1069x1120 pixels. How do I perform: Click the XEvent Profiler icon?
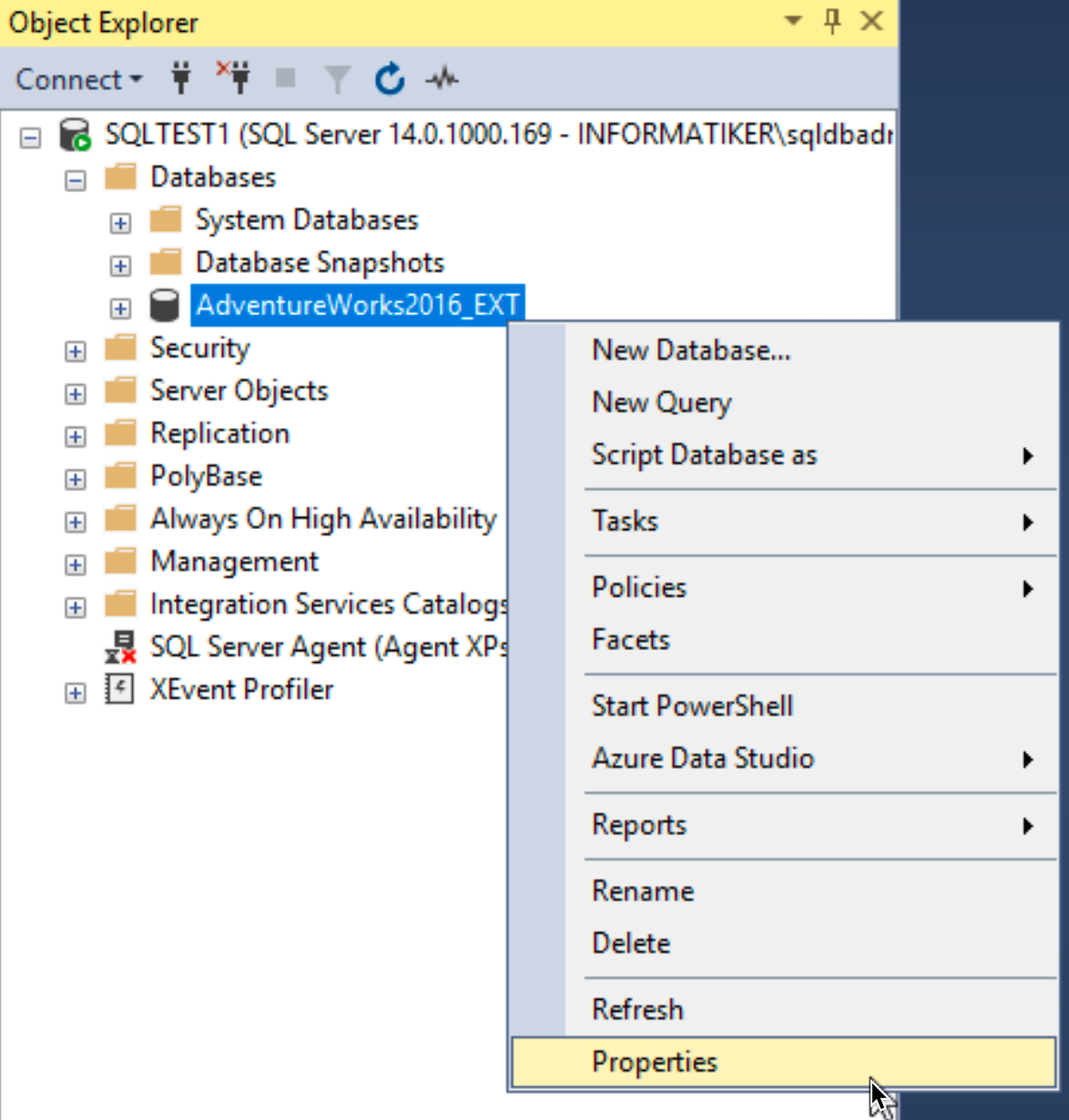(x=120, y=689)
